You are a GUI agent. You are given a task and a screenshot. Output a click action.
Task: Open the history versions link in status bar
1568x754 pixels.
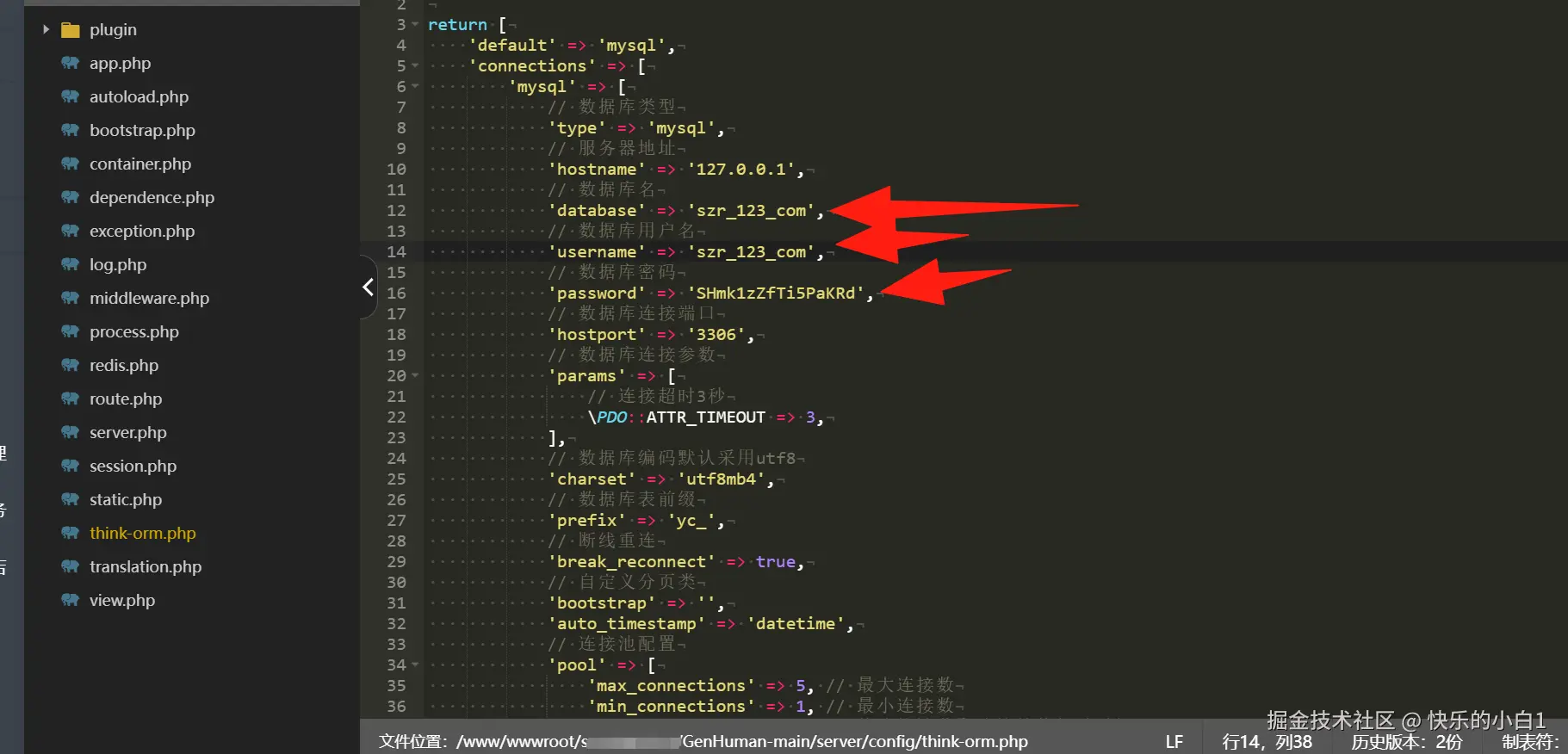1407,741
